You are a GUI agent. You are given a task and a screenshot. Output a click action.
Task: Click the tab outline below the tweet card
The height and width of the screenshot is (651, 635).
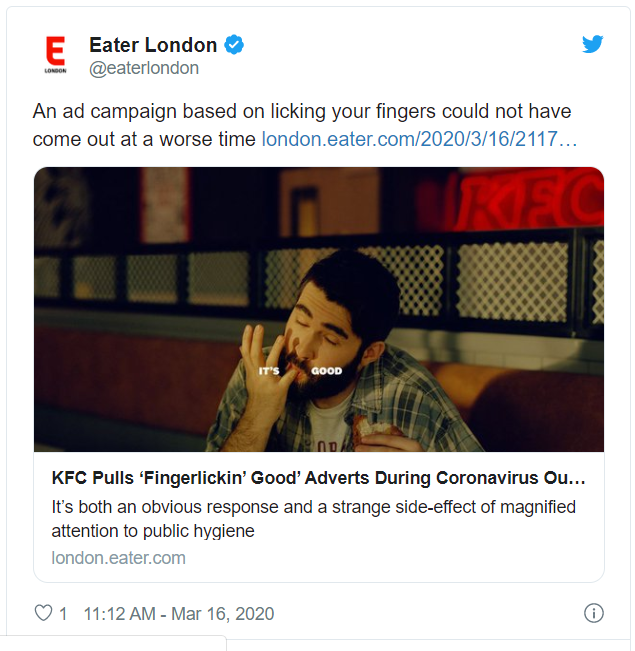click(x=113, y=643)
